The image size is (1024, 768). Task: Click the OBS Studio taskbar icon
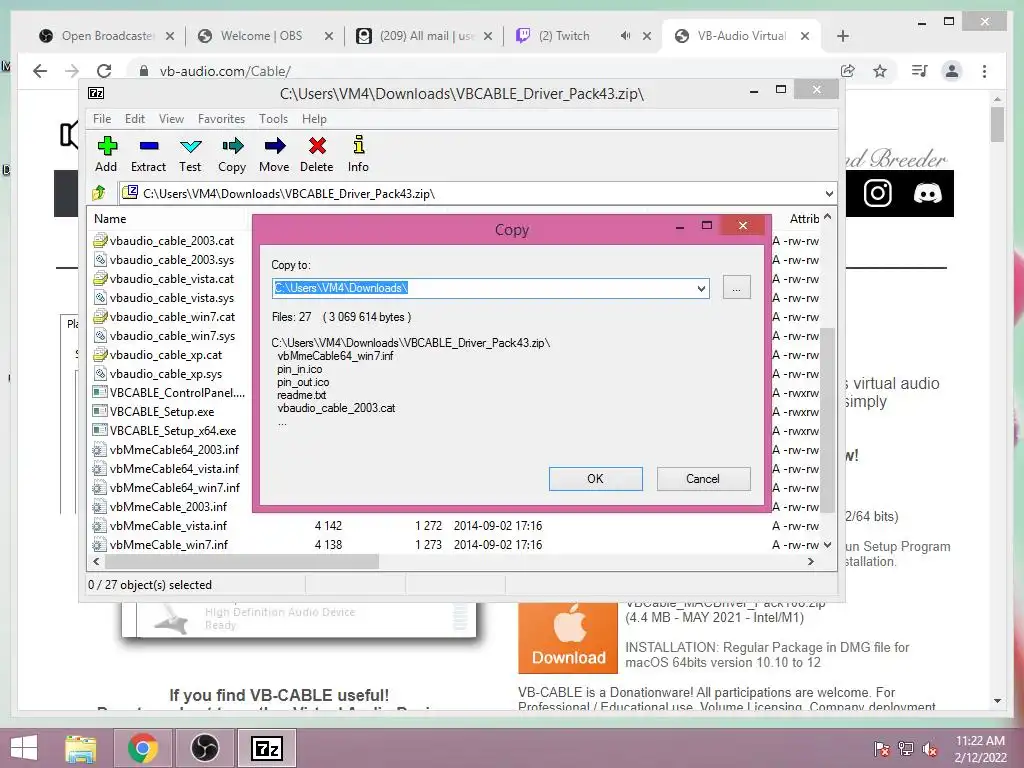pyautogui.click(x=204, y=748)
